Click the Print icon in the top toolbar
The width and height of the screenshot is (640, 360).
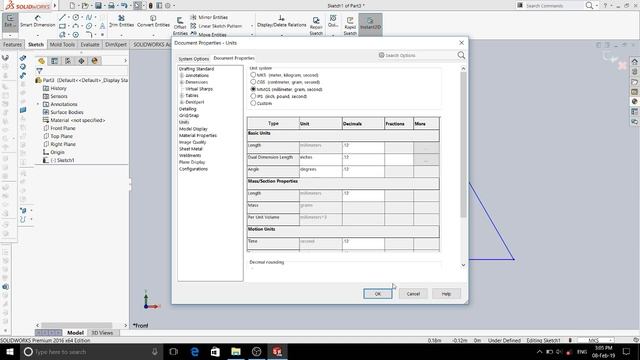(111, 6)
